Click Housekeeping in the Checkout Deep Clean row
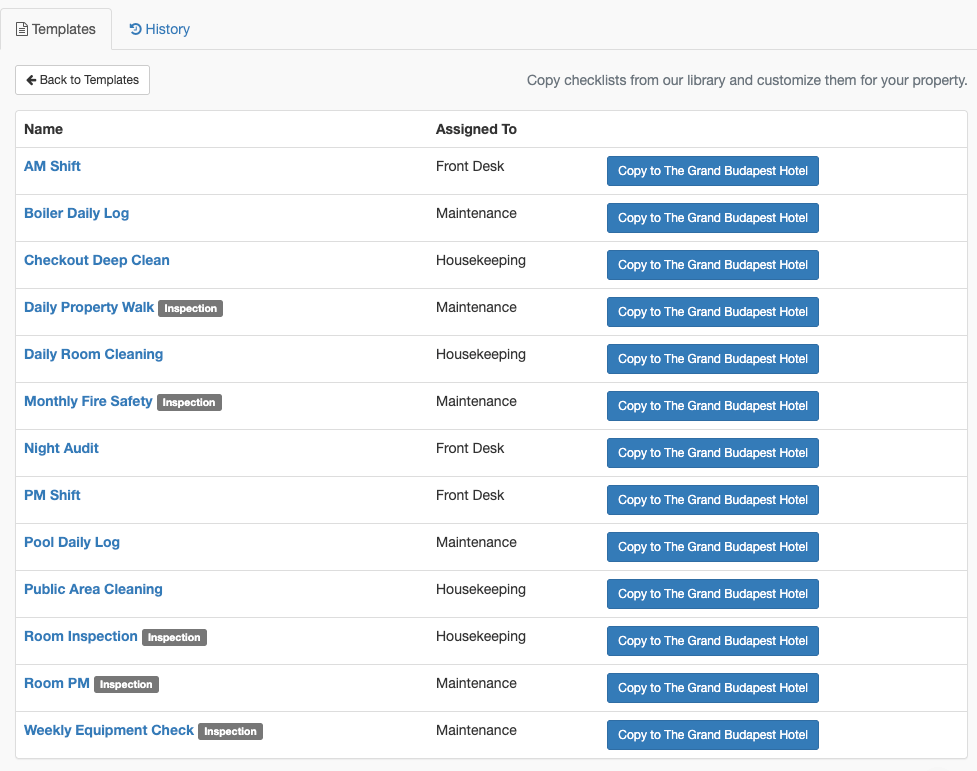Screen dimensions: 977x771 (x=481, y=261)
